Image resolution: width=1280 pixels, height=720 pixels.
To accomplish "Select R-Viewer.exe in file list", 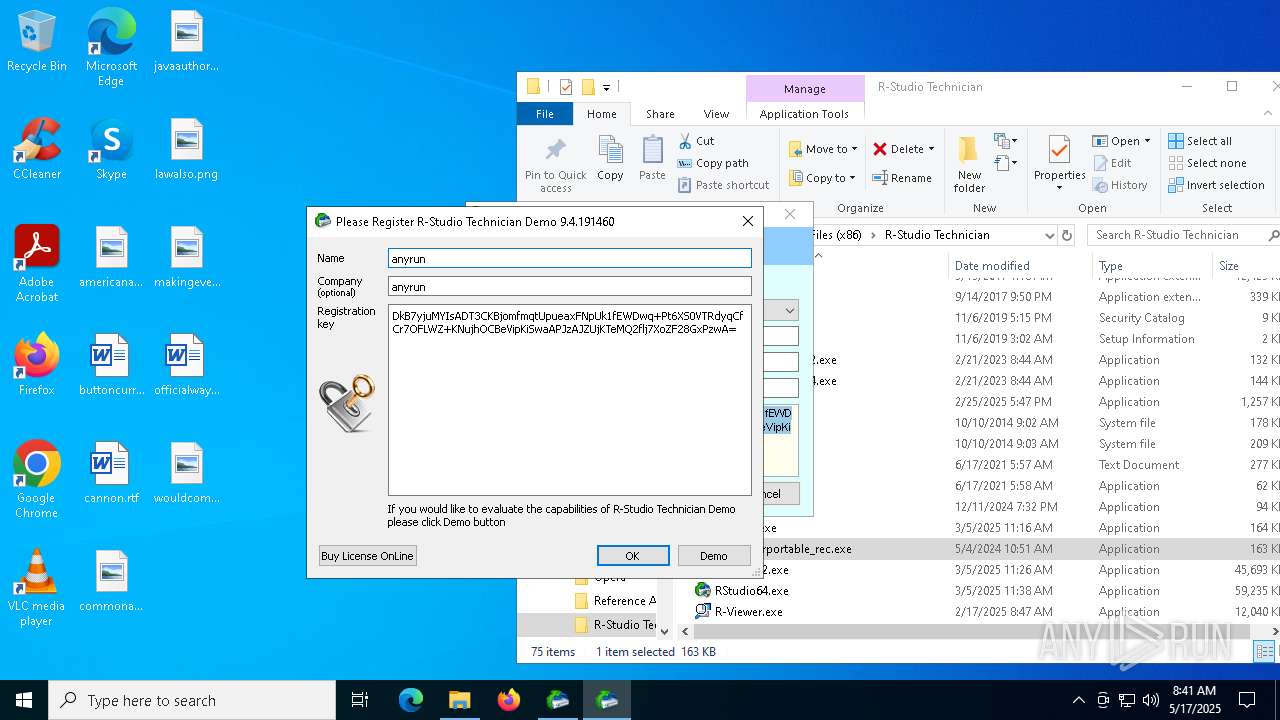I will [738, 612].
